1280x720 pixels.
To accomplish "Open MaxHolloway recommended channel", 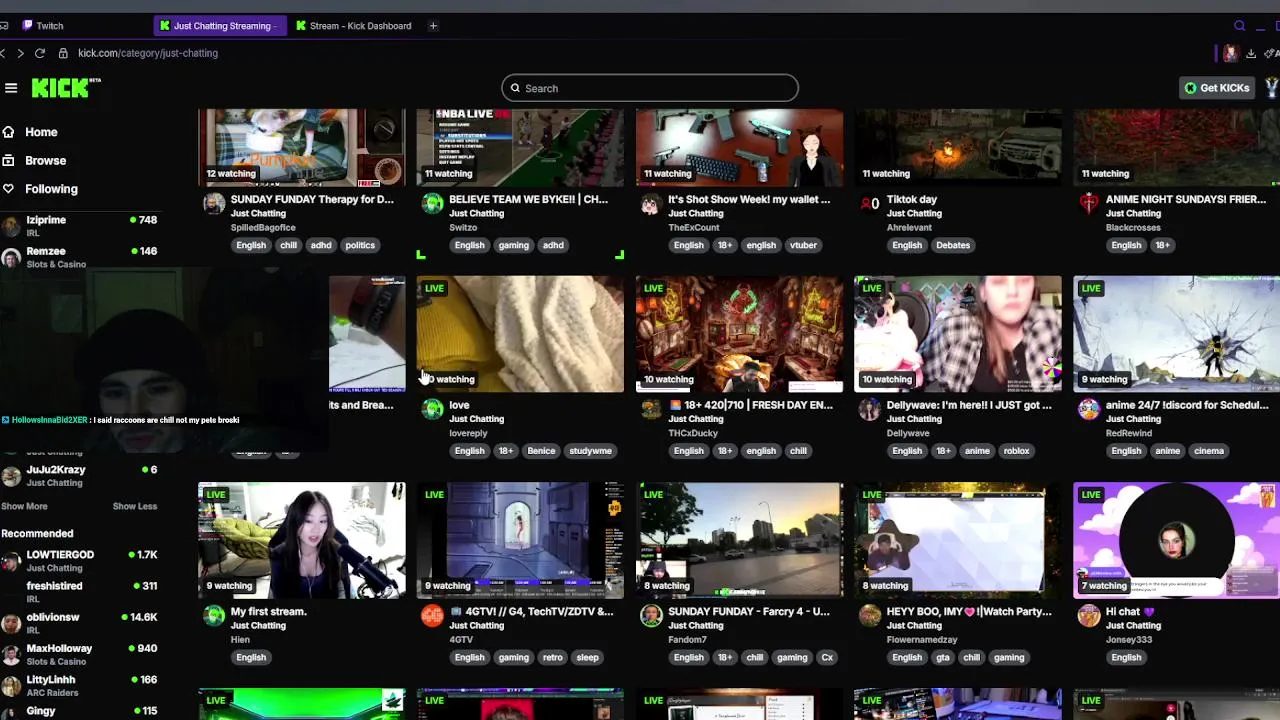I will (80, 654).
